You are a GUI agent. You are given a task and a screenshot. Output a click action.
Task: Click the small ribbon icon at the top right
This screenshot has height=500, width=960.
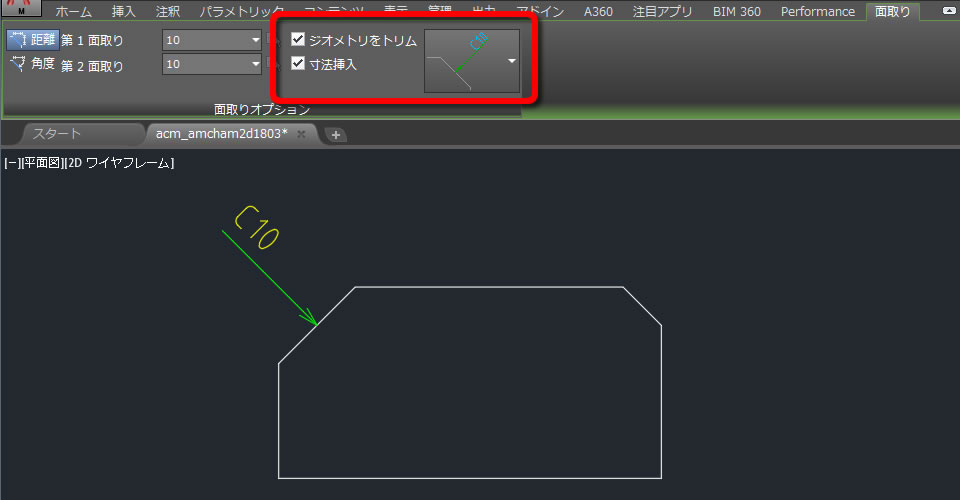click(x=950, y=10)
